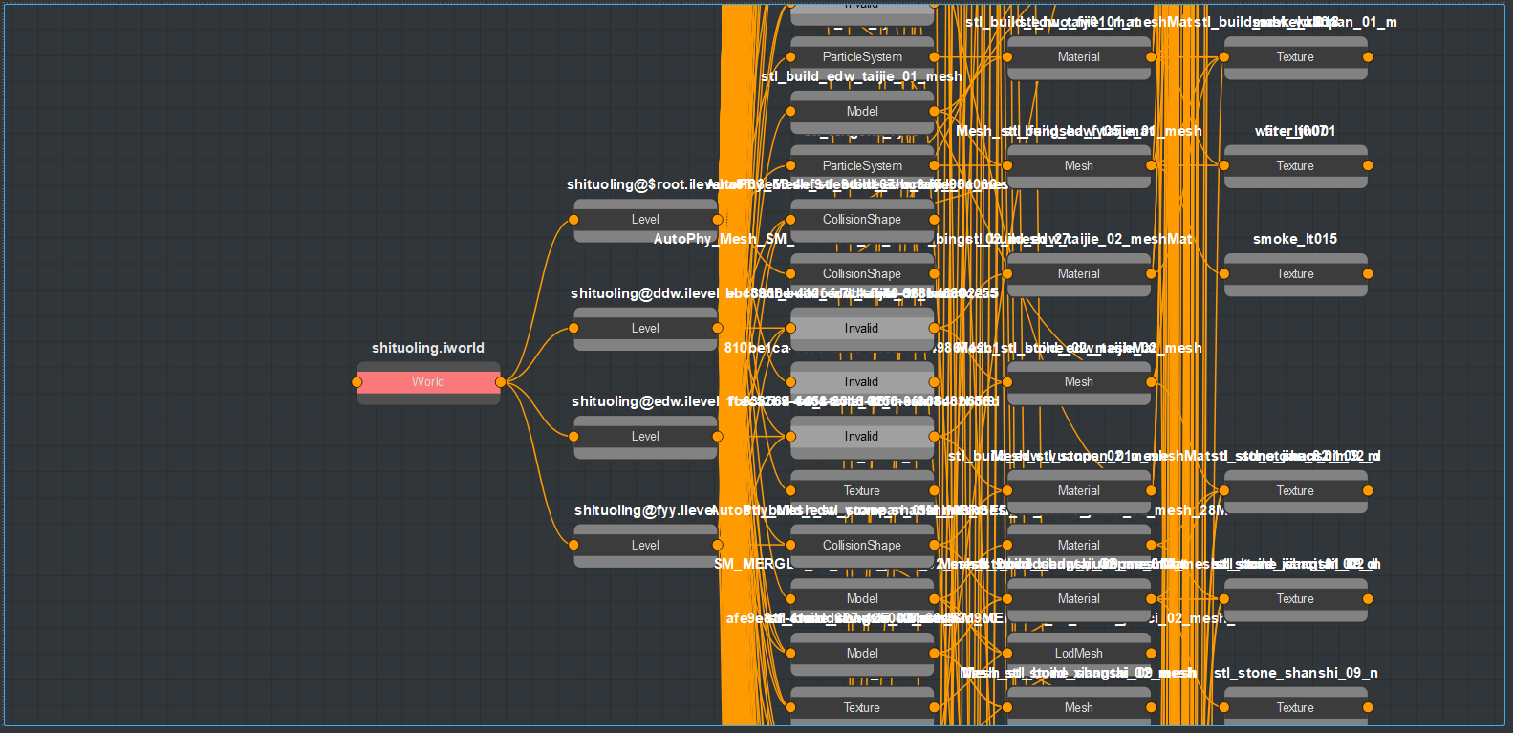This screenshot has width=1513, height=733.
Task: Select the smoke_lt015 Texture node
Action: [1295, 274]
